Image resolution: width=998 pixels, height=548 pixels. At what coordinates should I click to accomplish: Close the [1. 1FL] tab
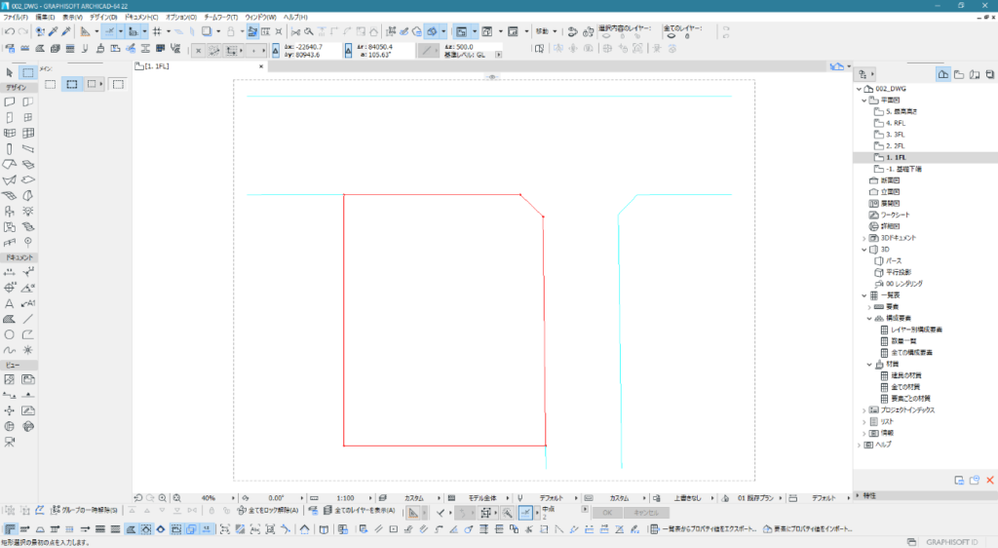(x=261, y=66)
